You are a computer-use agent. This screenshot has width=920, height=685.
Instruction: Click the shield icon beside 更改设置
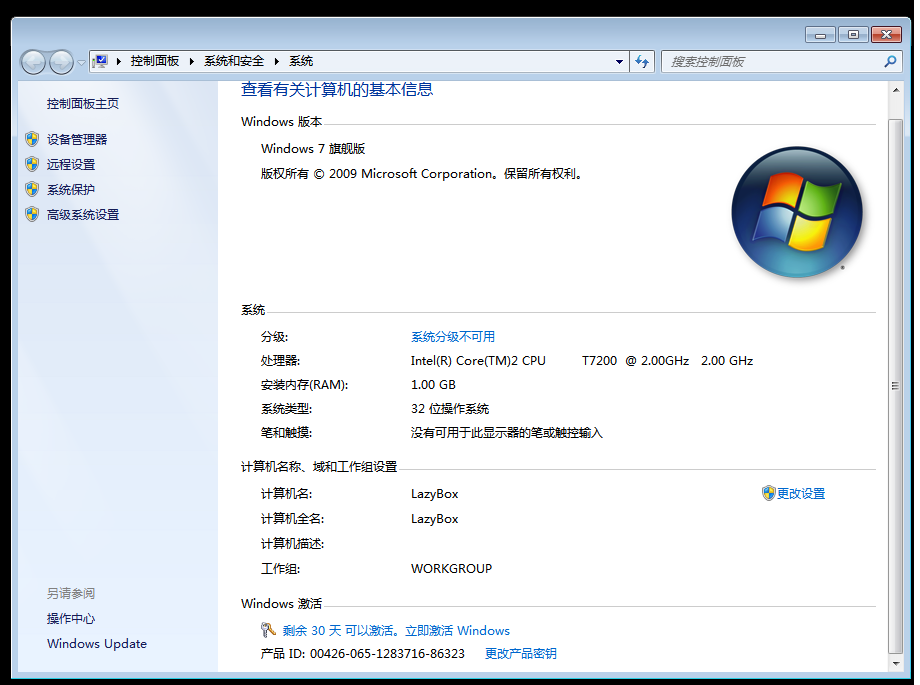tap(766, 493)
